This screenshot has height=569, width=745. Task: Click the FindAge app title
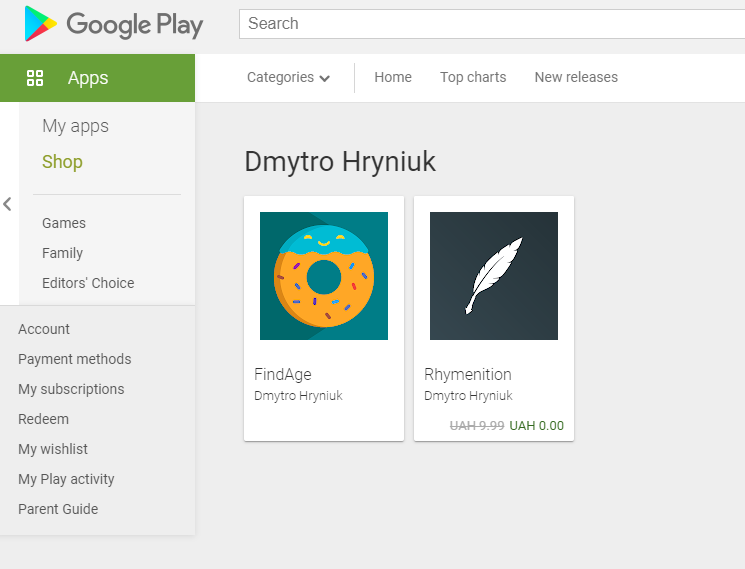point(283,374)
